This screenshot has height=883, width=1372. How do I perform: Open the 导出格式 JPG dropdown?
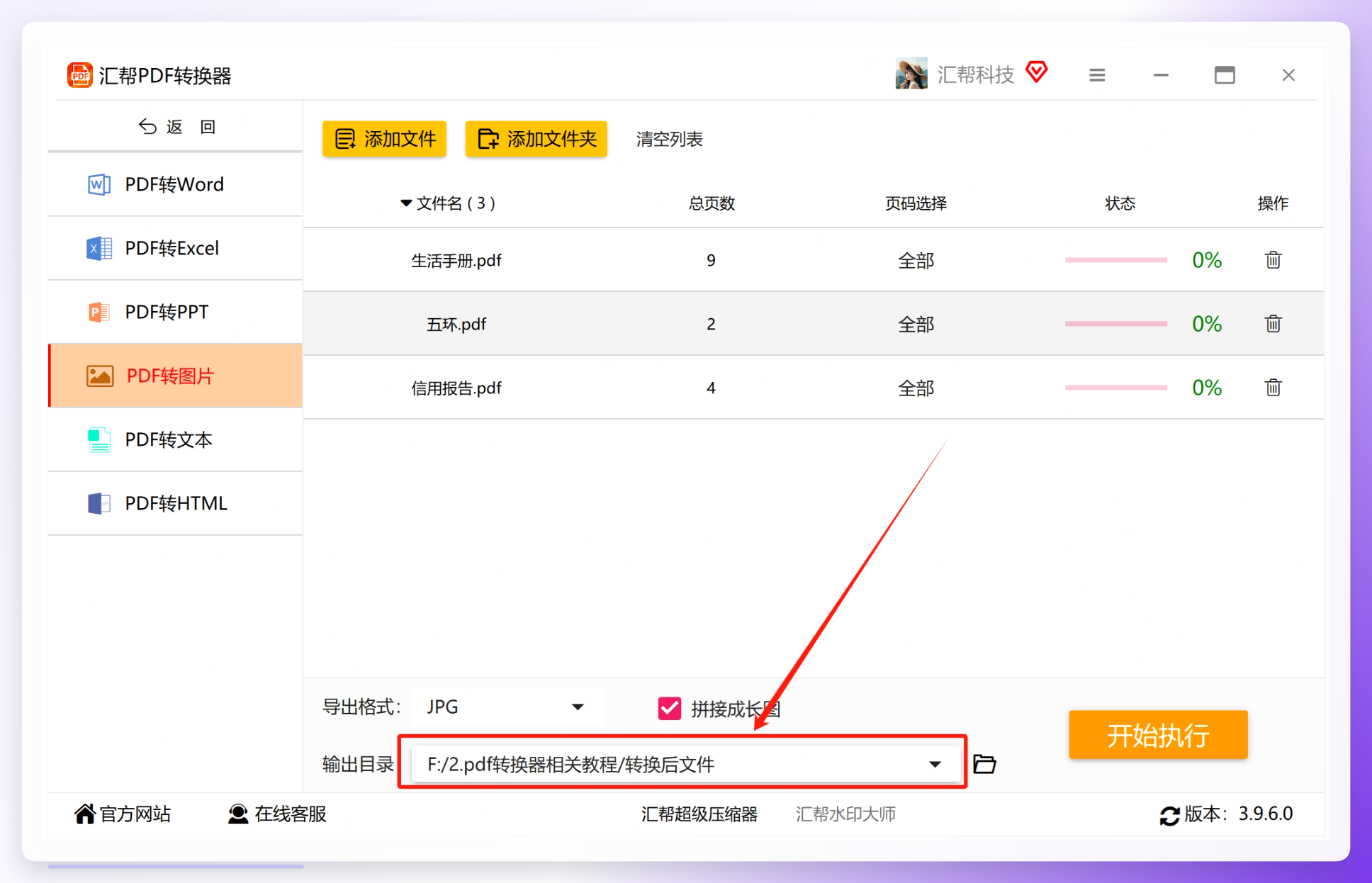tap(507, 707)
